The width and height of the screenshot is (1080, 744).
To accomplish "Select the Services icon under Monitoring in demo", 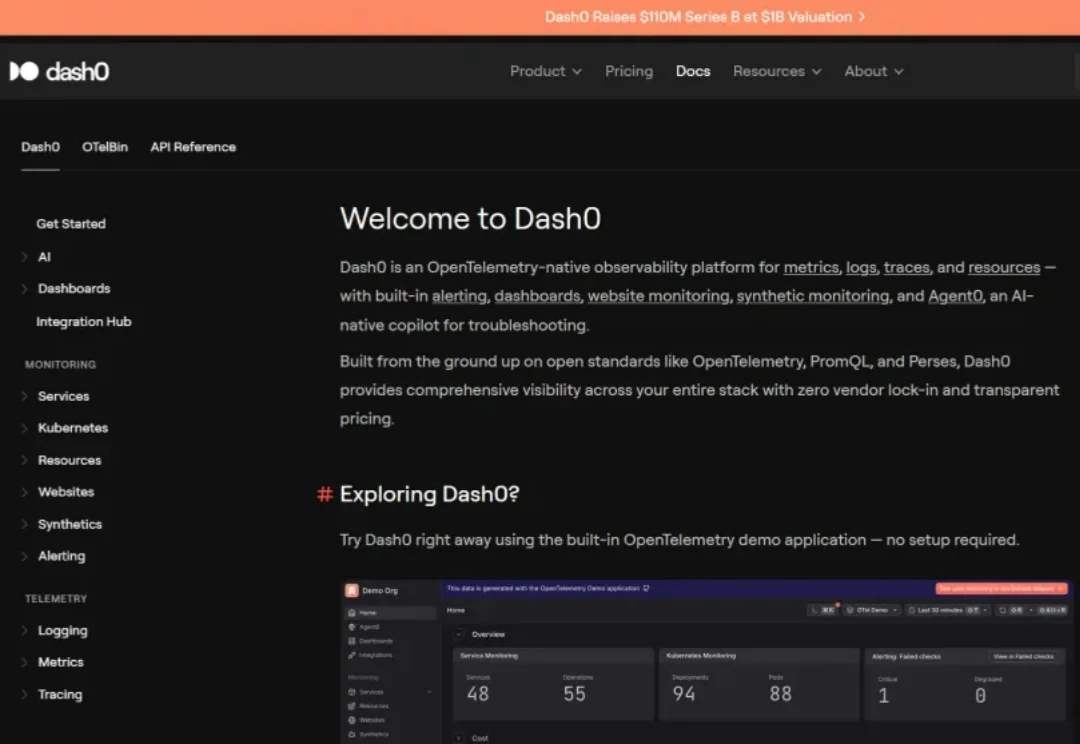I will point(352,692).
